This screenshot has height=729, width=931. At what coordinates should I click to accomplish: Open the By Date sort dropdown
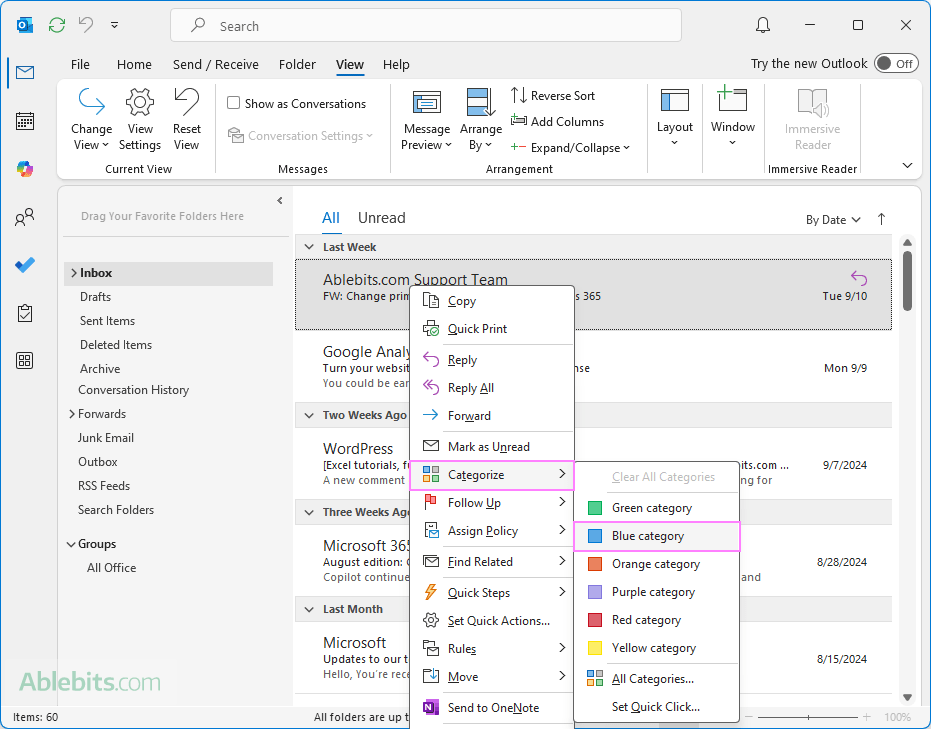[x=833, y=220]
